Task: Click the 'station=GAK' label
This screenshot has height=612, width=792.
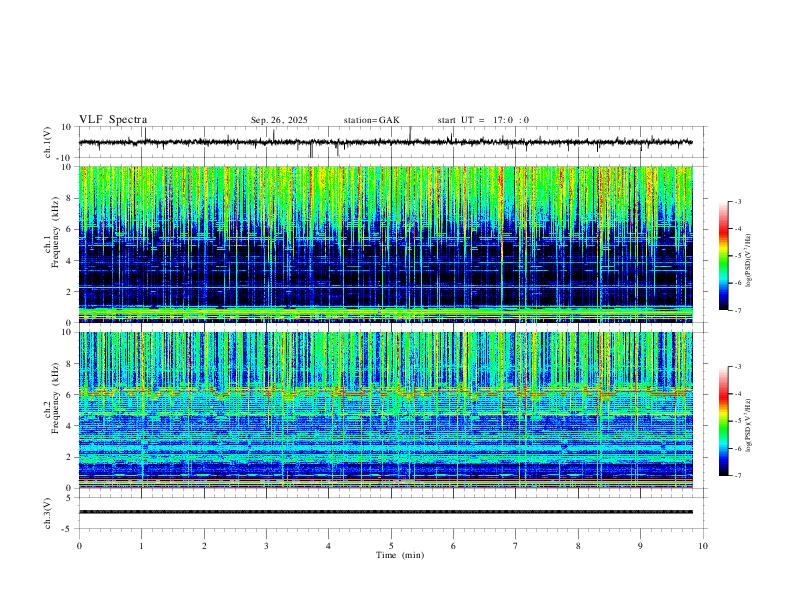Action: point(371,120)
